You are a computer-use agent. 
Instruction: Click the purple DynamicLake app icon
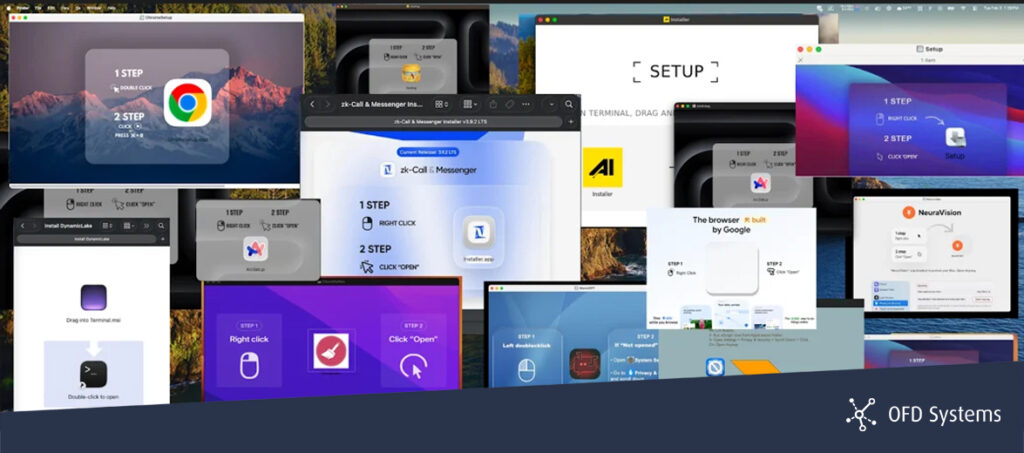[93, 297]
